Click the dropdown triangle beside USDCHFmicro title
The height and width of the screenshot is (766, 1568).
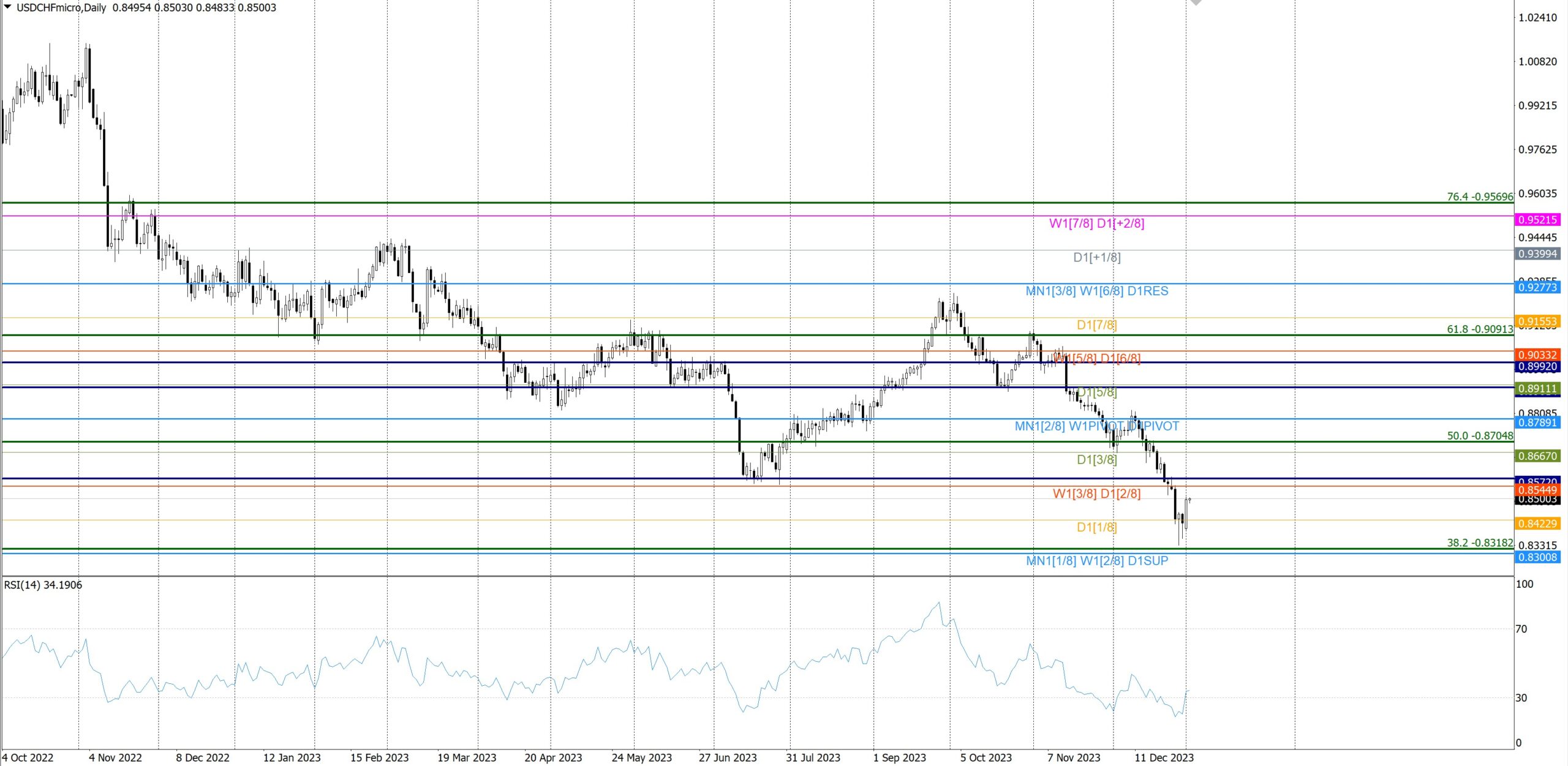coord(7,7)
